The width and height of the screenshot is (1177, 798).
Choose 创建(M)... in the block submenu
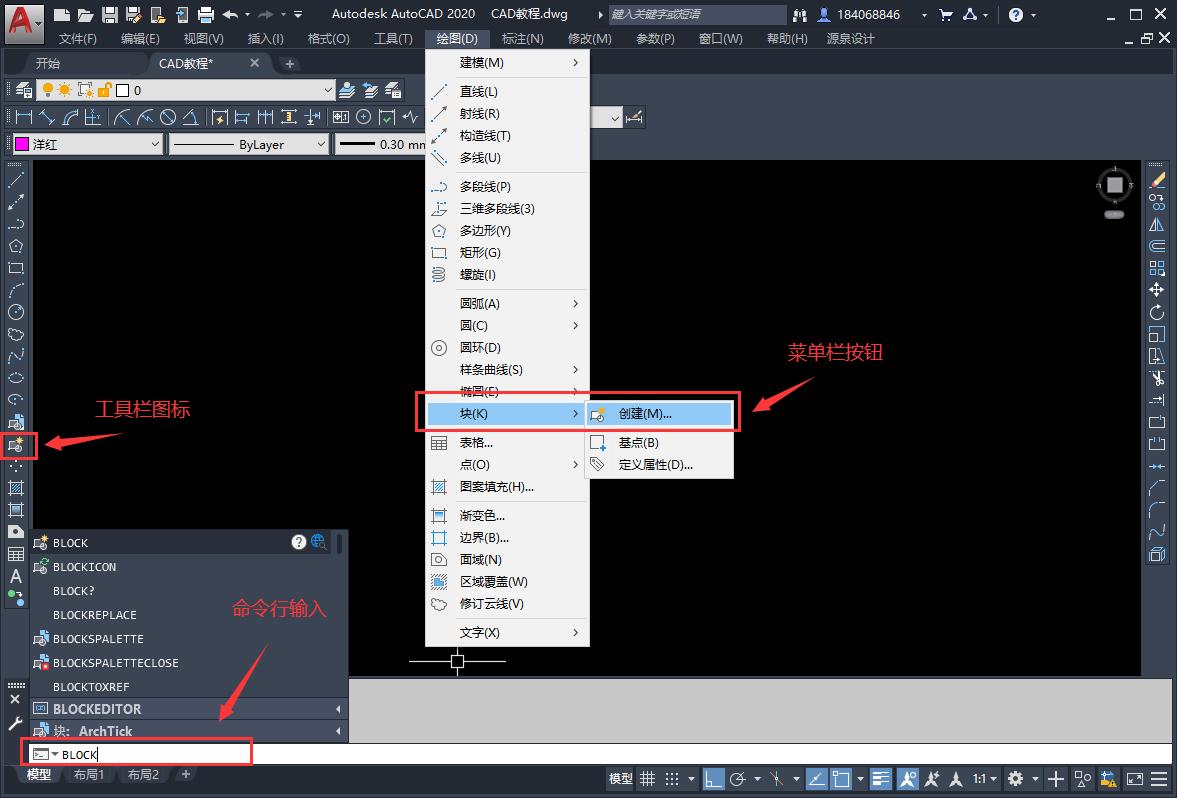tap(660, 414)
